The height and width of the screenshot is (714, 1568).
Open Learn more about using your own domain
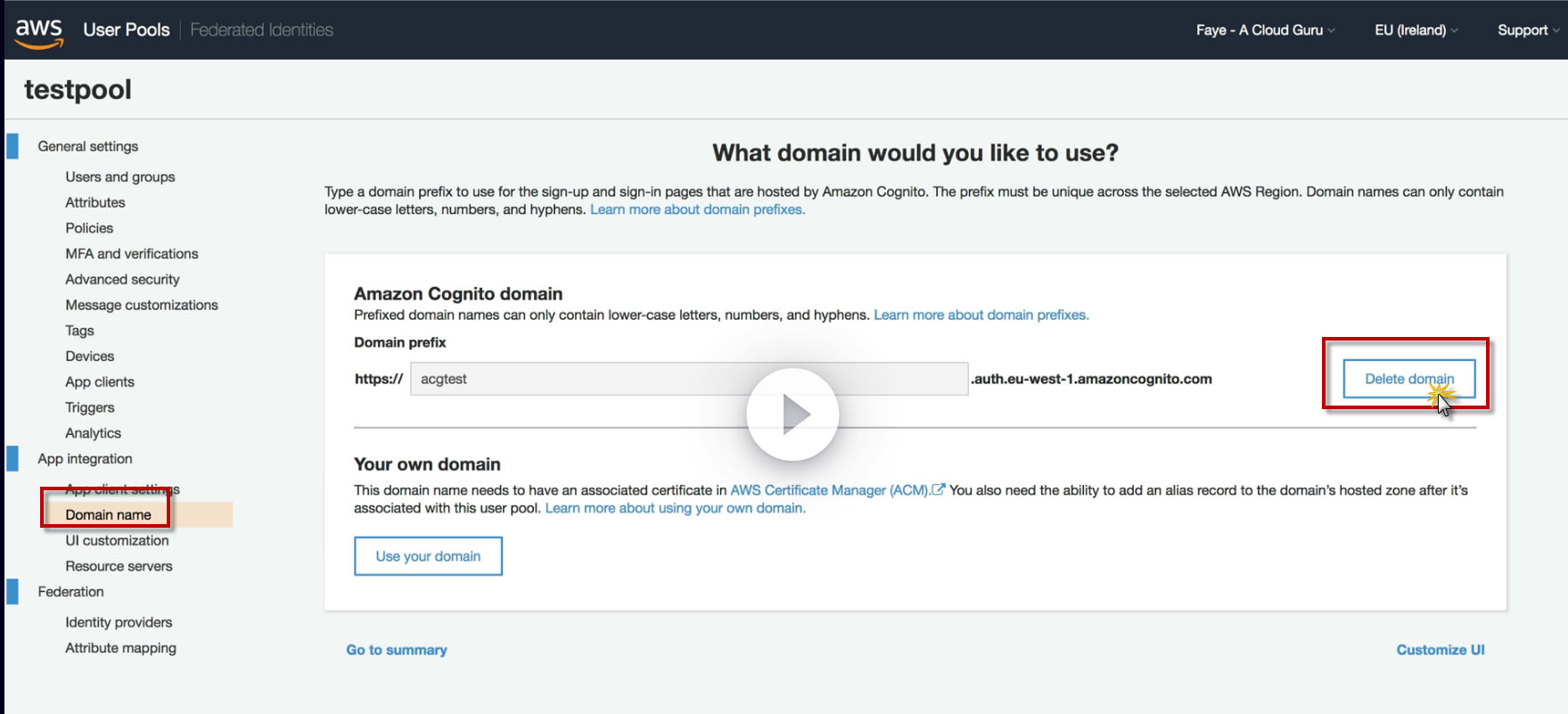[676, 508]
